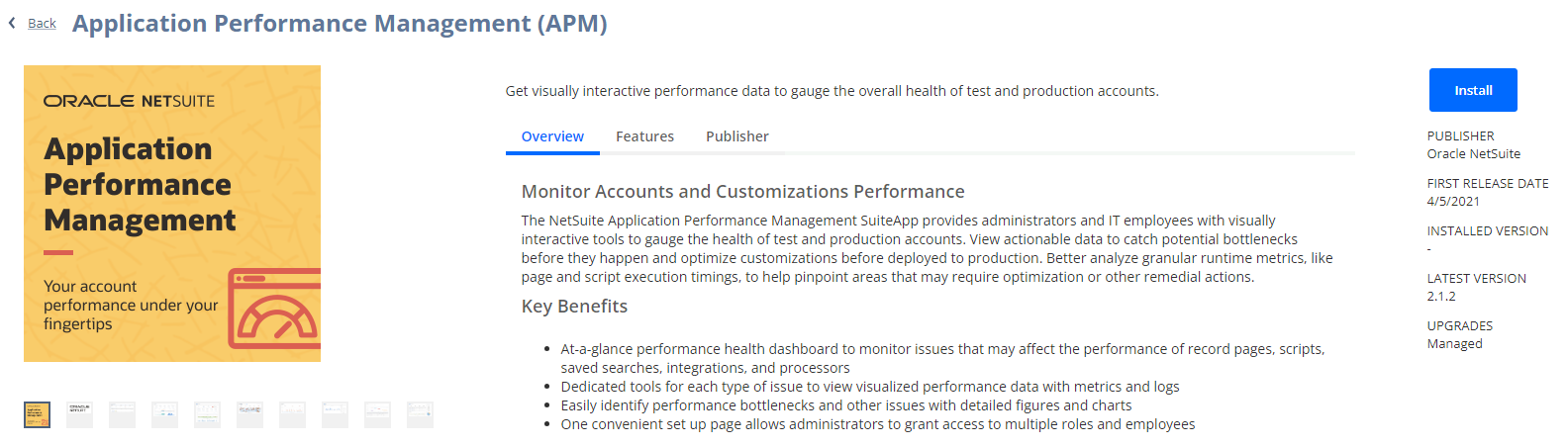The height and width of the screenshot is (447, 1568).
Task: Switch to the Overview tab
Action: point(552,136)
